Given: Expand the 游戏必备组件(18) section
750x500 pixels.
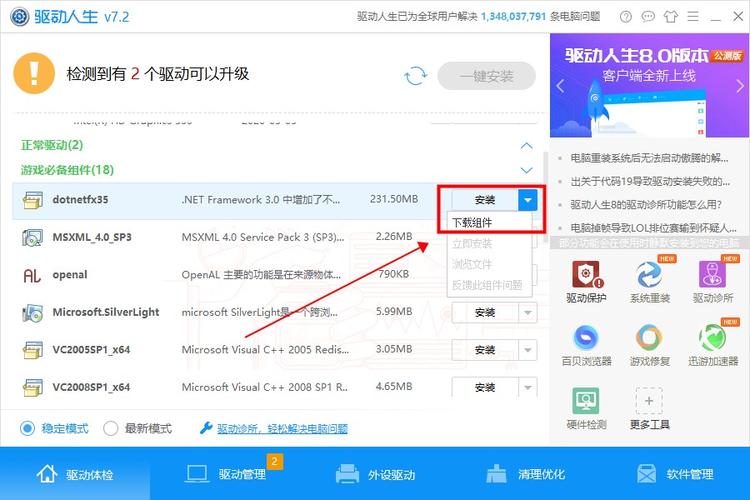Looking at the screenshot, I should 526,170.
